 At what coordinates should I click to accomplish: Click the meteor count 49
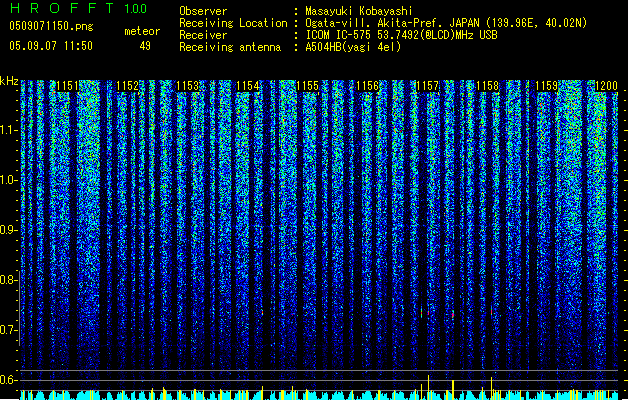(145, 46)
